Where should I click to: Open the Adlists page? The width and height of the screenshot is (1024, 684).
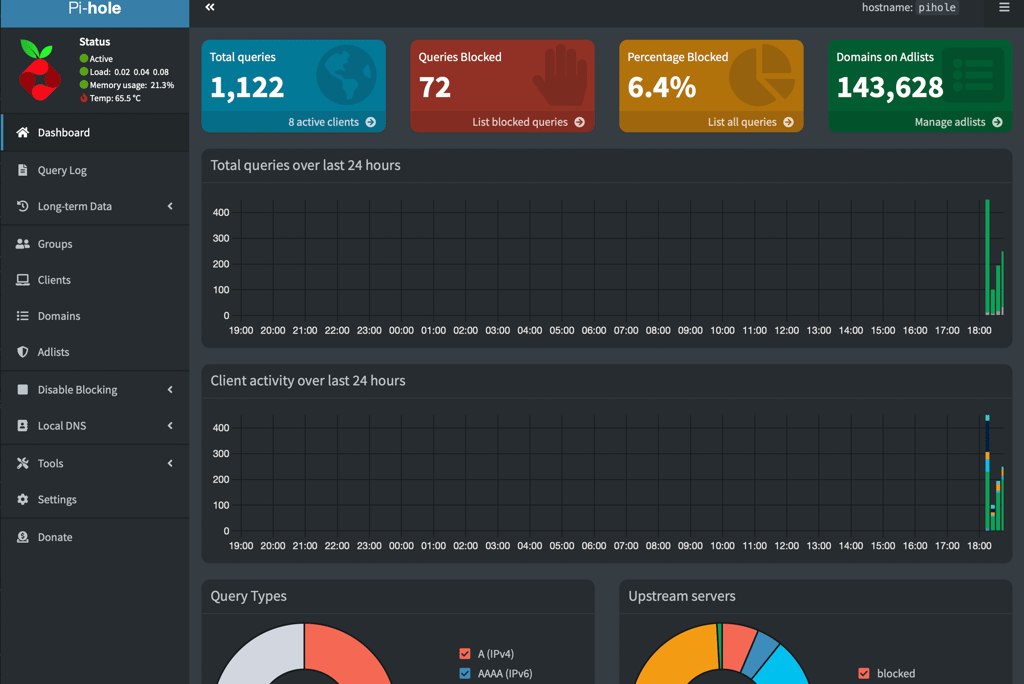[95, 351]
